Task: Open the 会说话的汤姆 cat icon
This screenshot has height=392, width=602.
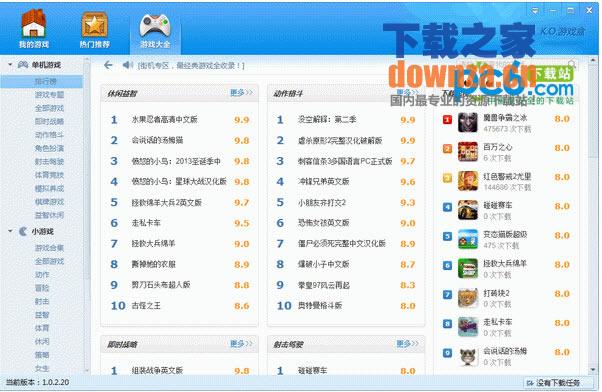Action: (468, 356)
